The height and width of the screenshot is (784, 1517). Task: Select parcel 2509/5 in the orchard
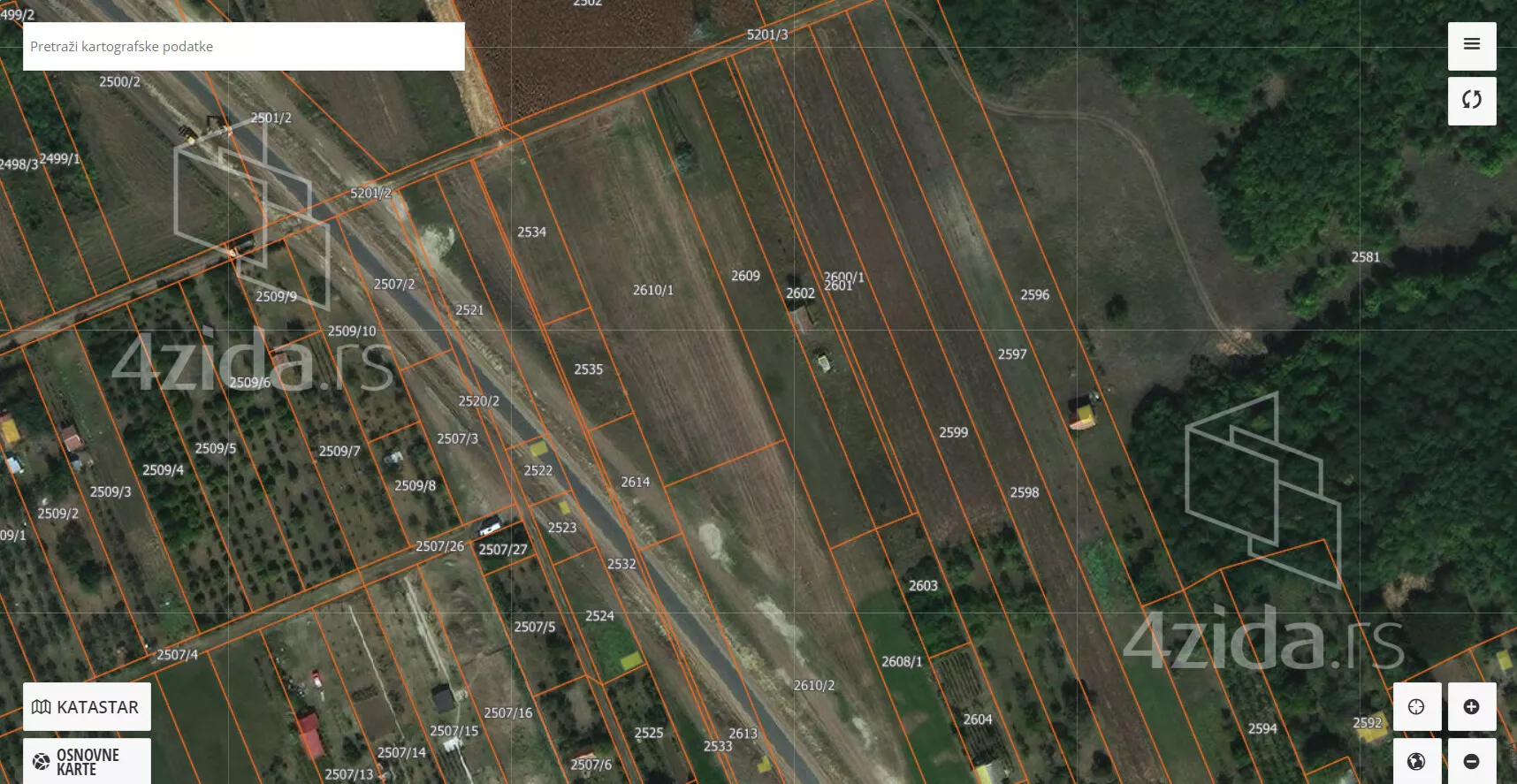[x=216, y=449]
